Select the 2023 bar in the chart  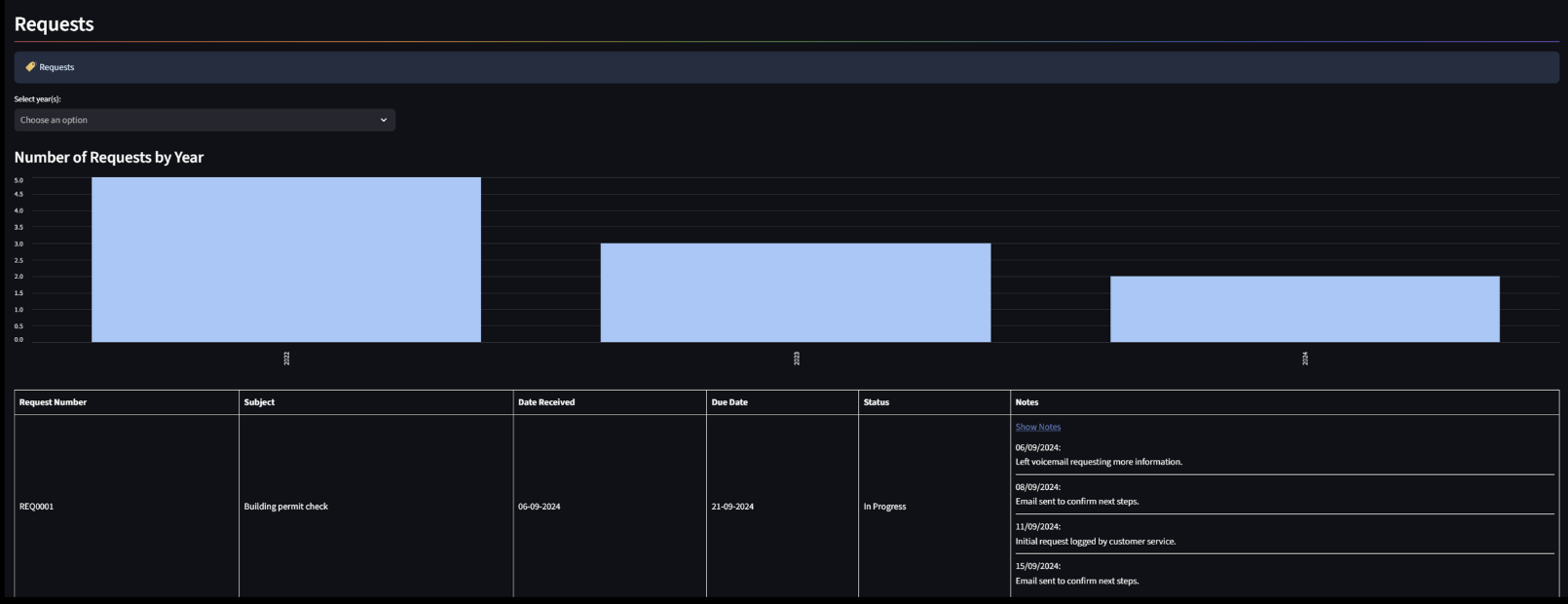click(795, 292)
